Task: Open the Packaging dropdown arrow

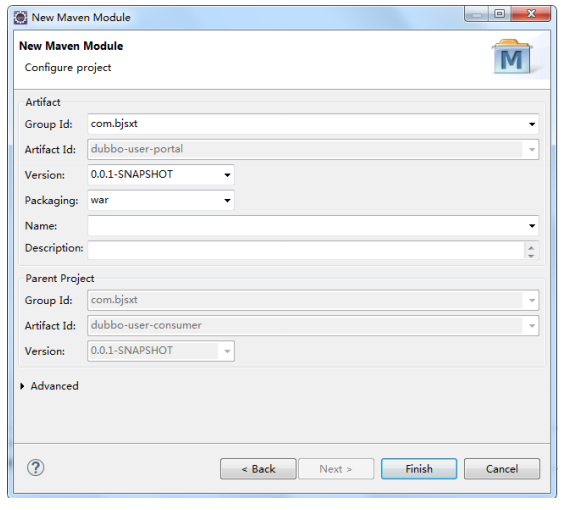Action: click(227, 200)
